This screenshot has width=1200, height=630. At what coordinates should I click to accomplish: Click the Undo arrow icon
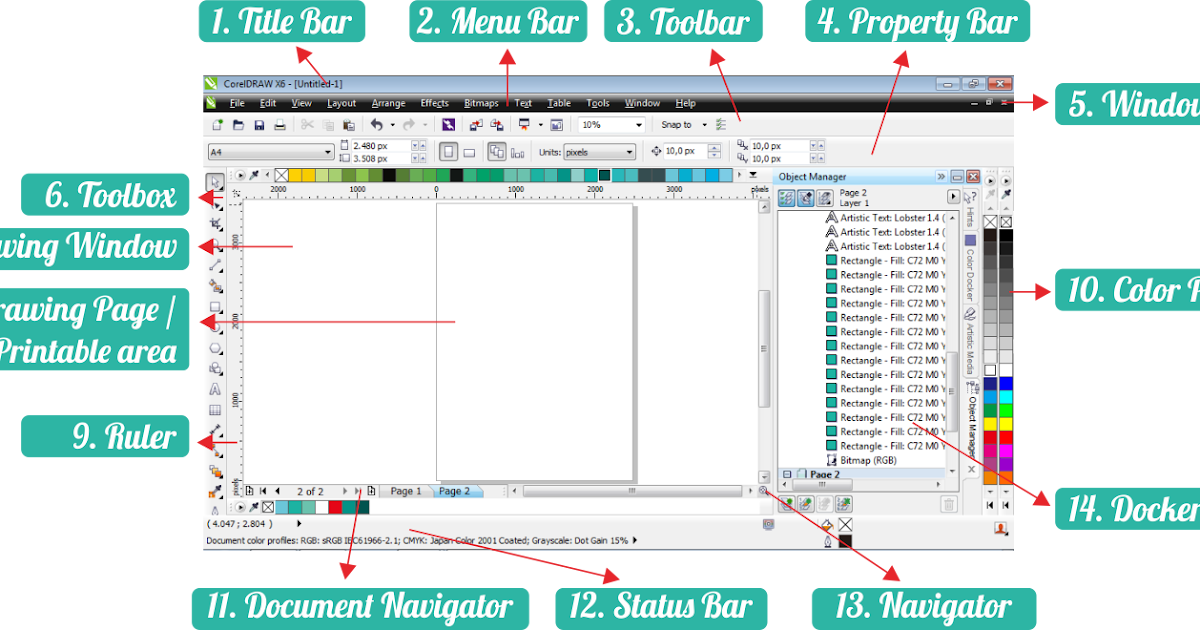[377, 124]
